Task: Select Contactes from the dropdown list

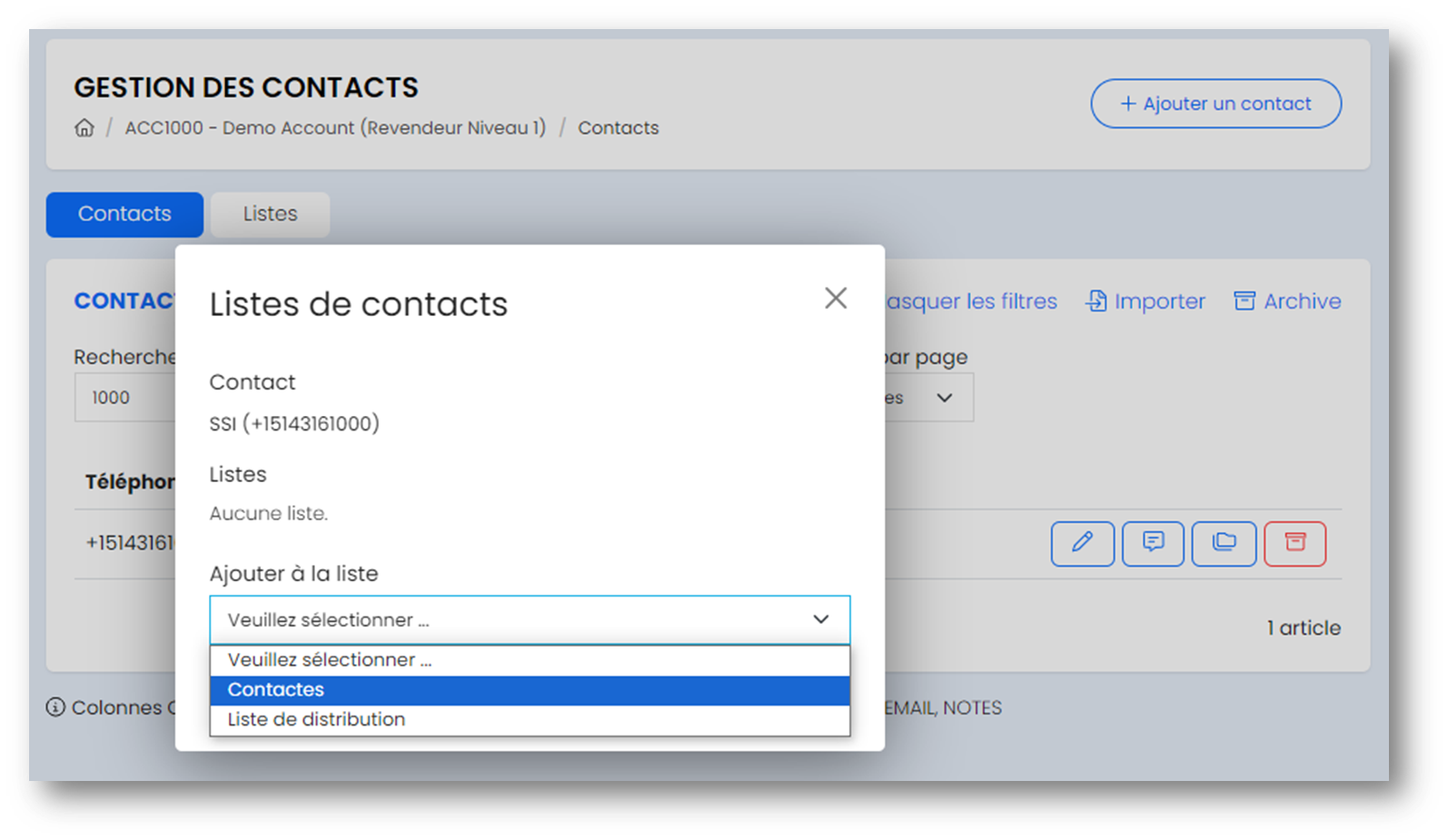Action: 530,689
